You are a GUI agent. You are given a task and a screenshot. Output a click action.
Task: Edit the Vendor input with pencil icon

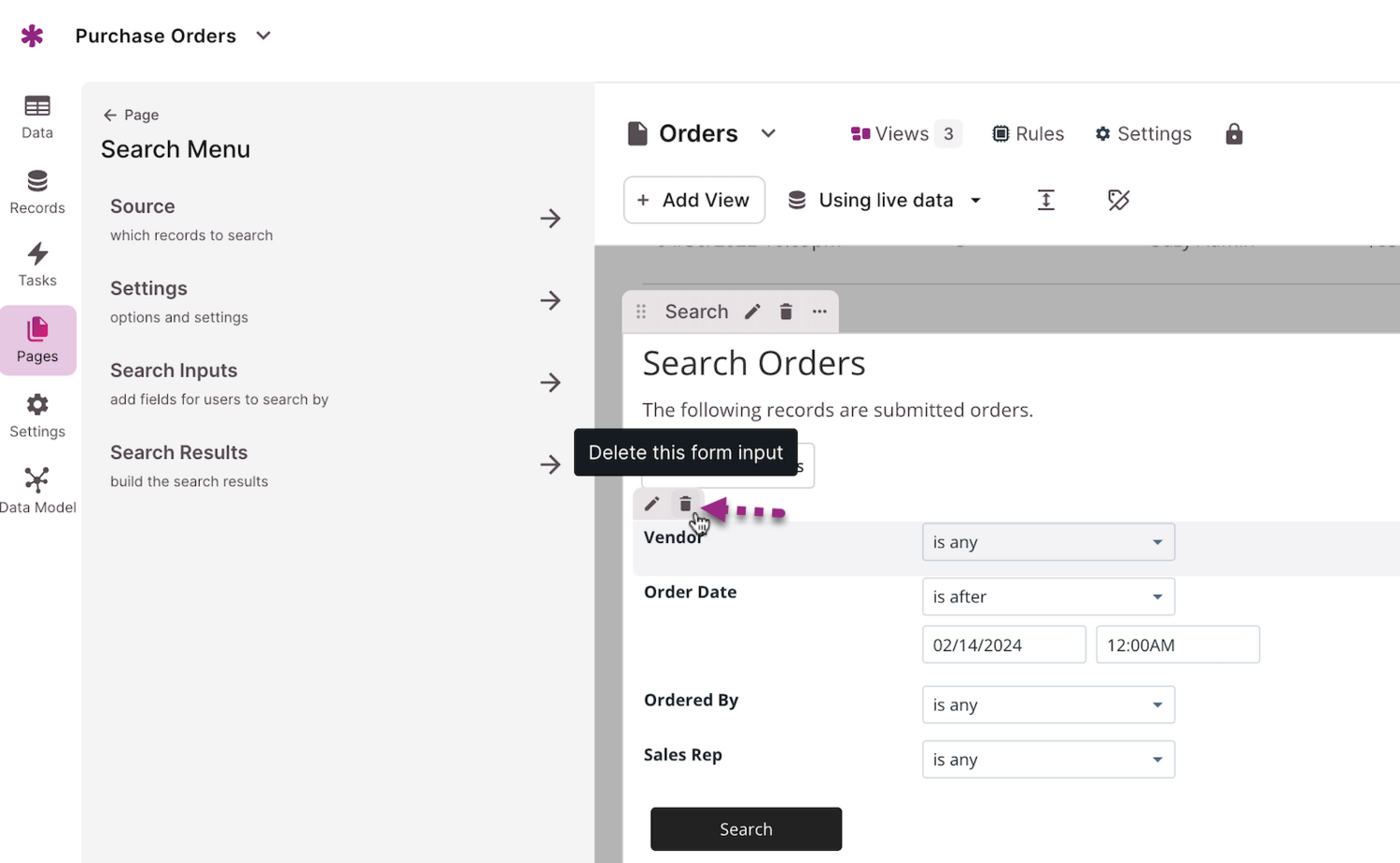point(651,504)
